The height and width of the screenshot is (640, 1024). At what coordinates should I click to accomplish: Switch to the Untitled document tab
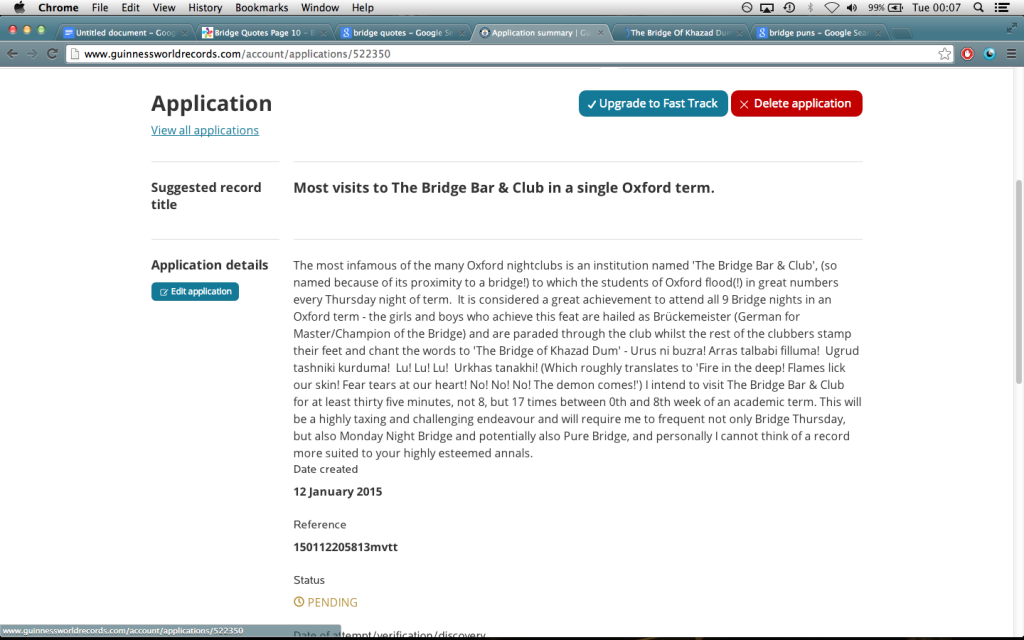pos(124,33)
